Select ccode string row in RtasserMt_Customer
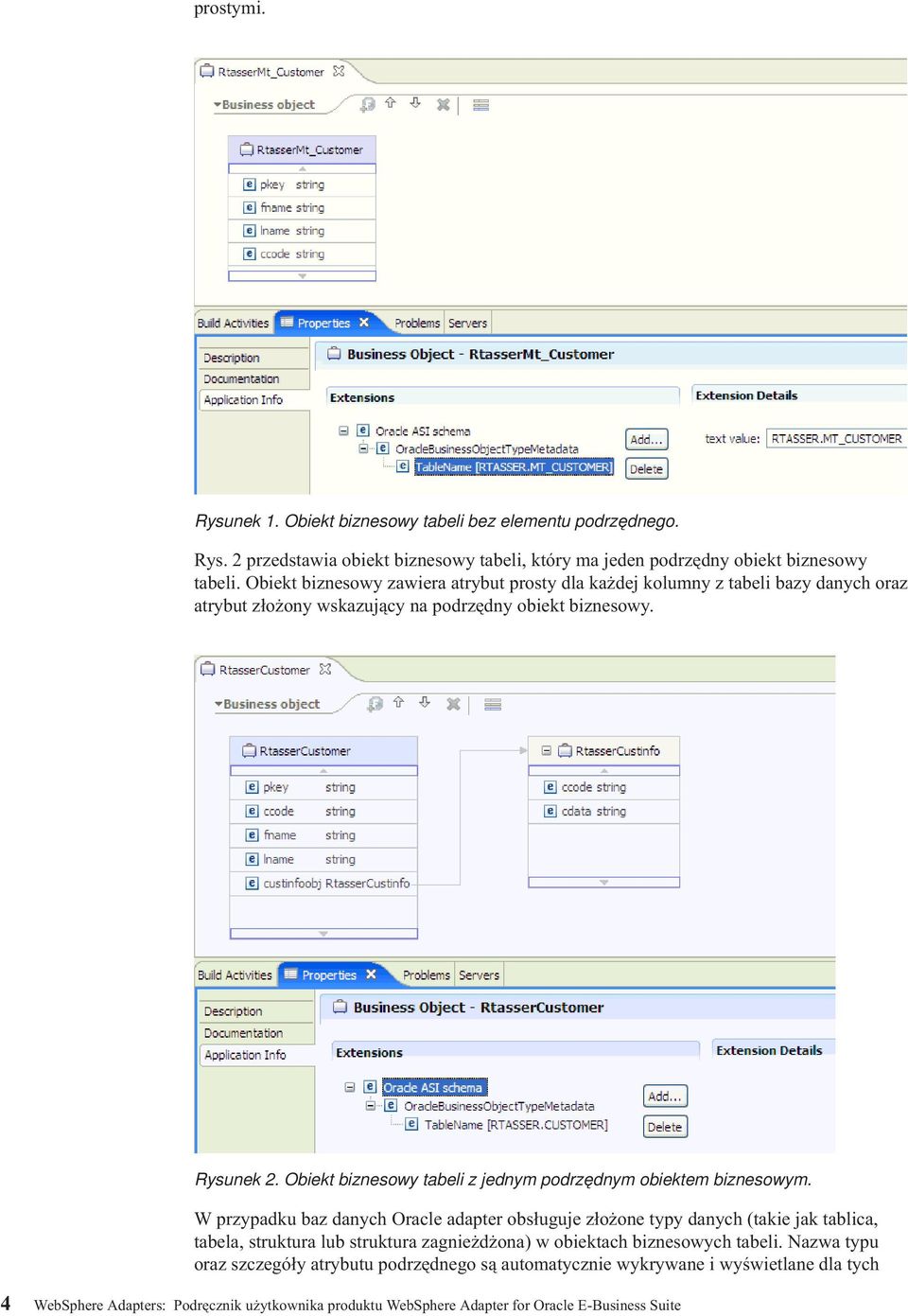 (x=303, y=254)
